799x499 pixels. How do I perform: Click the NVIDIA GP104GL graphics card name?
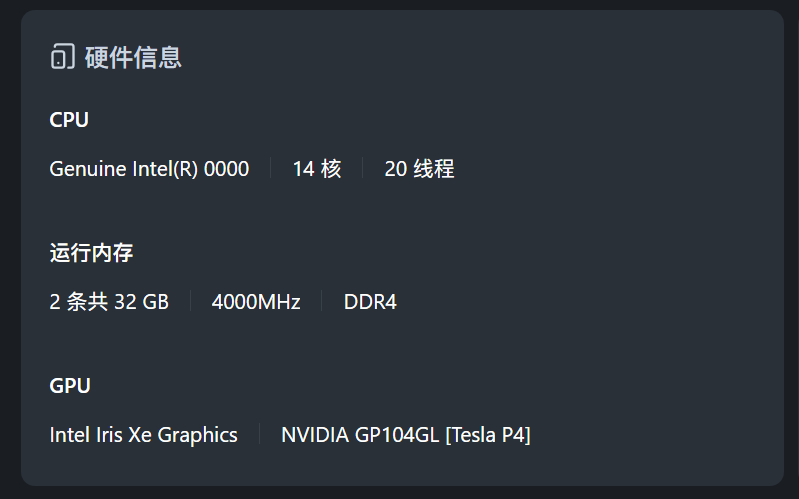click(x=360, y=435)
